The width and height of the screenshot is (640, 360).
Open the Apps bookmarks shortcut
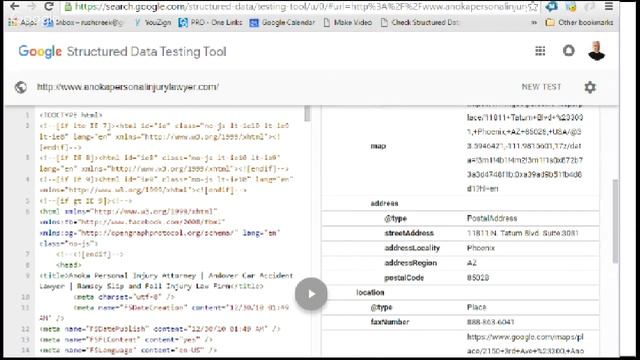coord(22,22)
